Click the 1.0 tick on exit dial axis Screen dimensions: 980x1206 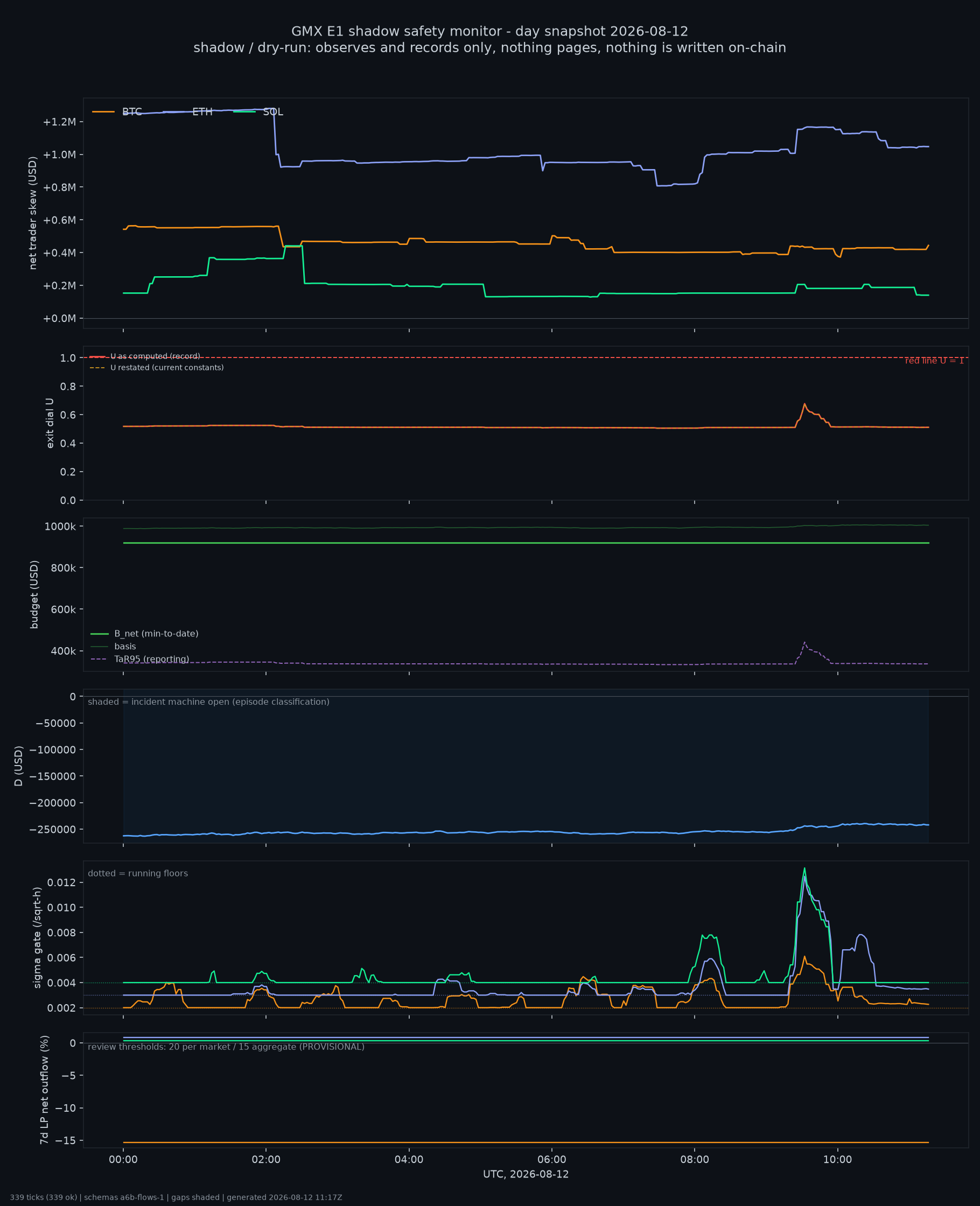pyautogui.click(x=68, y=358)
